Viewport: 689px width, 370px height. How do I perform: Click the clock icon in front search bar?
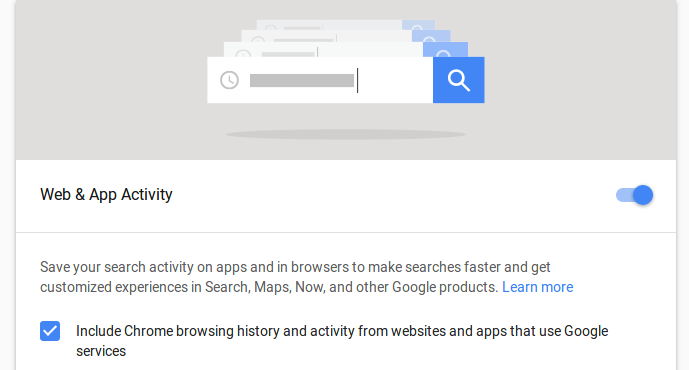229,80
